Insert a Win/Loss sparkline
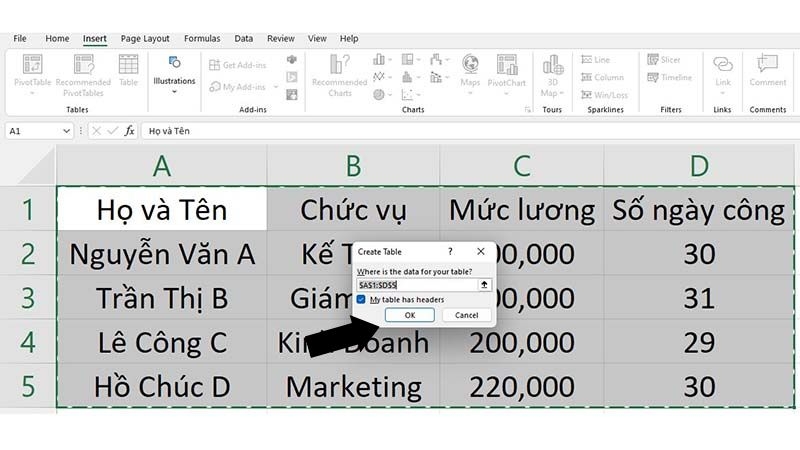 point(604,94)
